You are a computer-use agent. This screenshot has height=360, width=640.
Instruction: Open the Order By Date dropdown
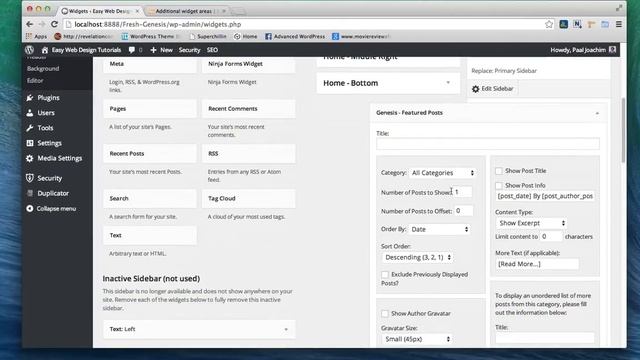coord(440,229)
